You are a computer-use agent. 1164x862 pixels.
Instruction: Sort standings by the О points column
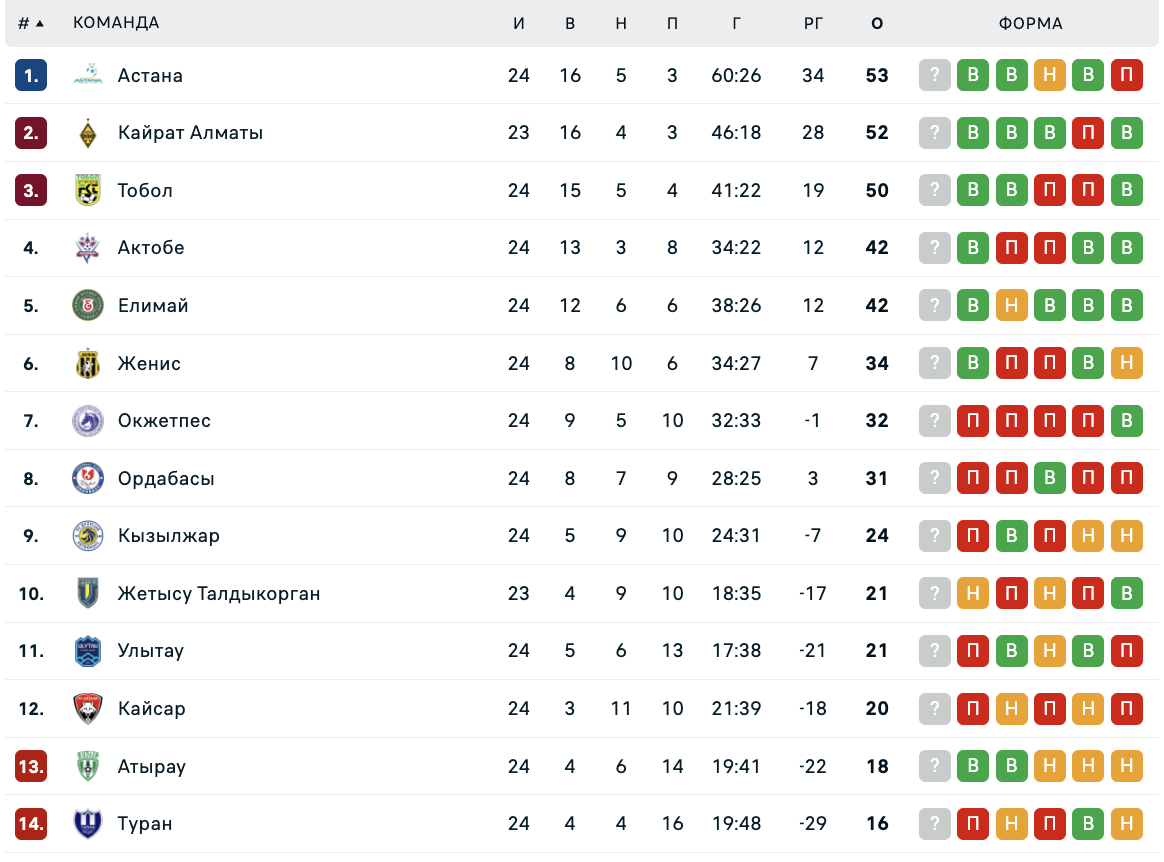tap(877, 23)
